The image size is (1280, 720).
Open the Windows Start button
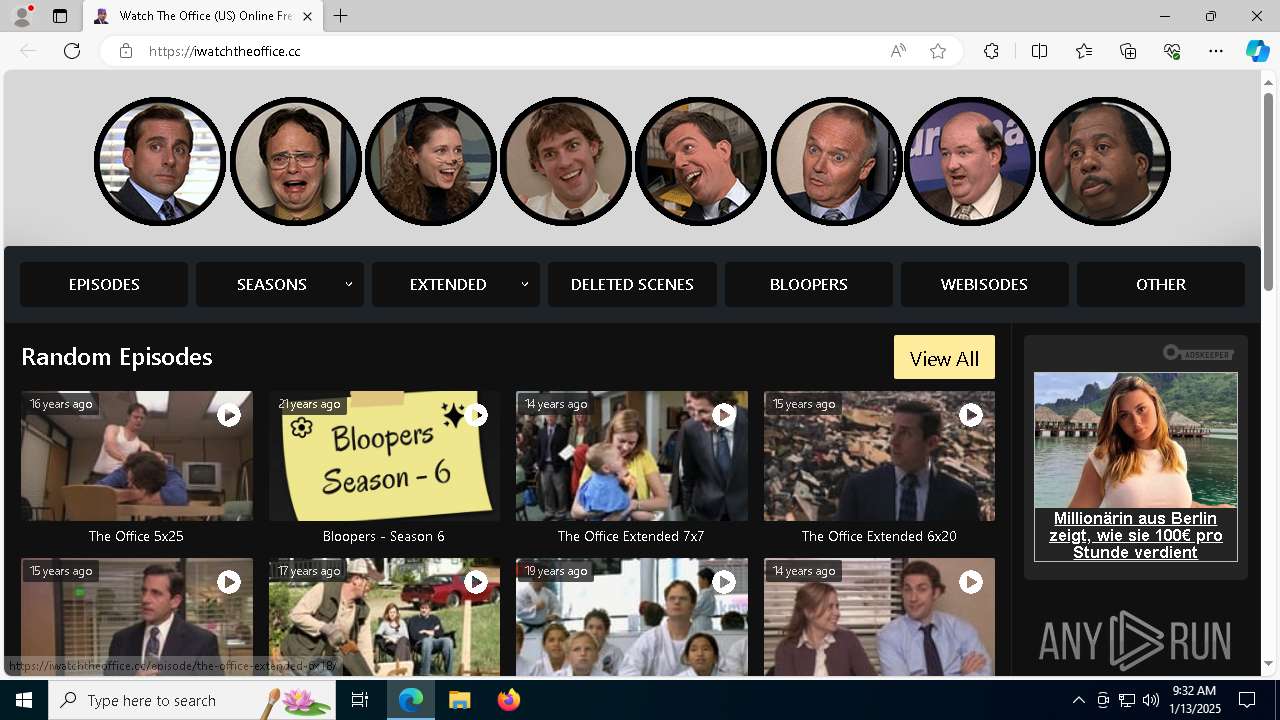click(x=24, y=700)
